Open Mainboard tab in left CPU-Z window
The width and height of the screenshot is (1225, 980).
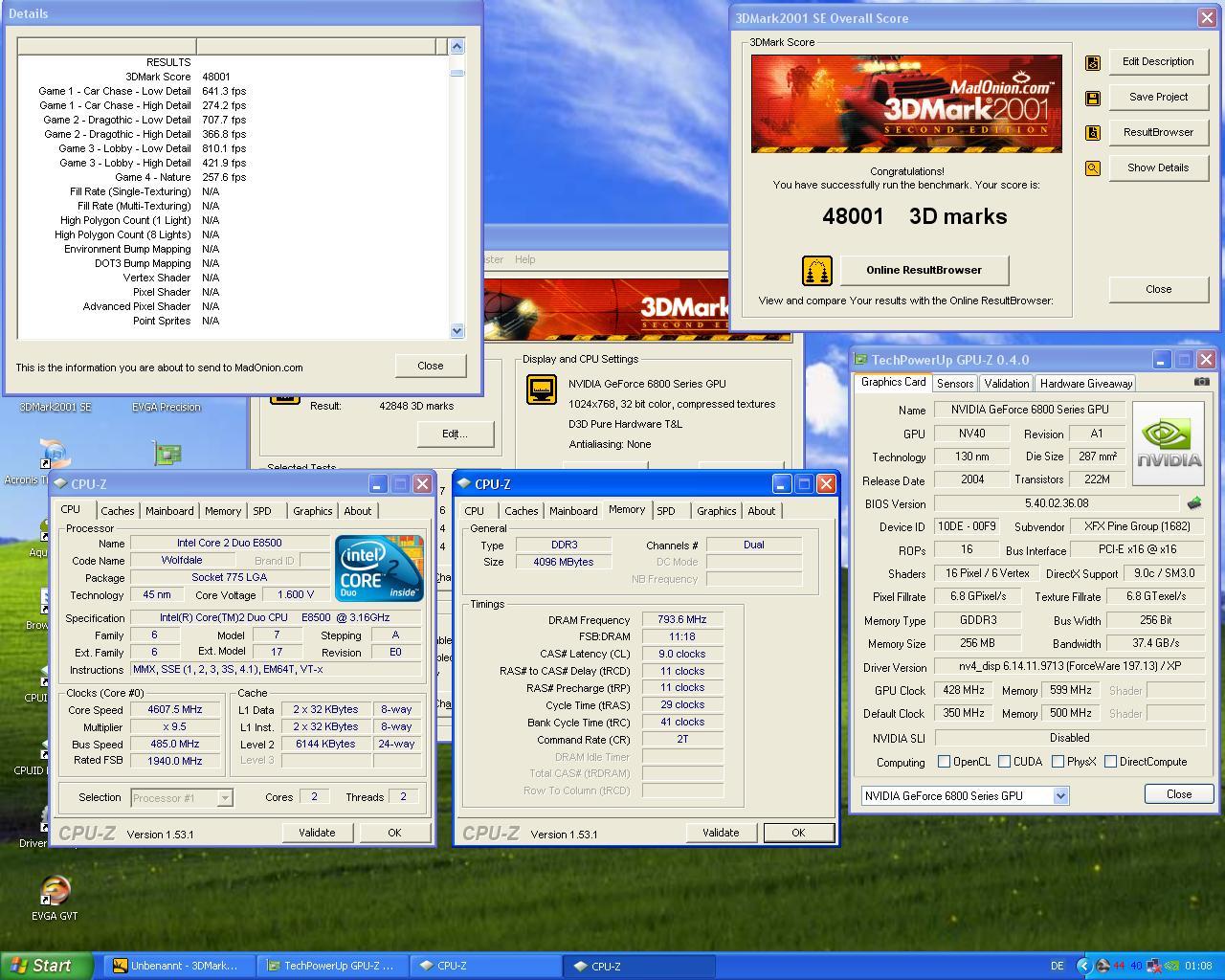[169, 511]
